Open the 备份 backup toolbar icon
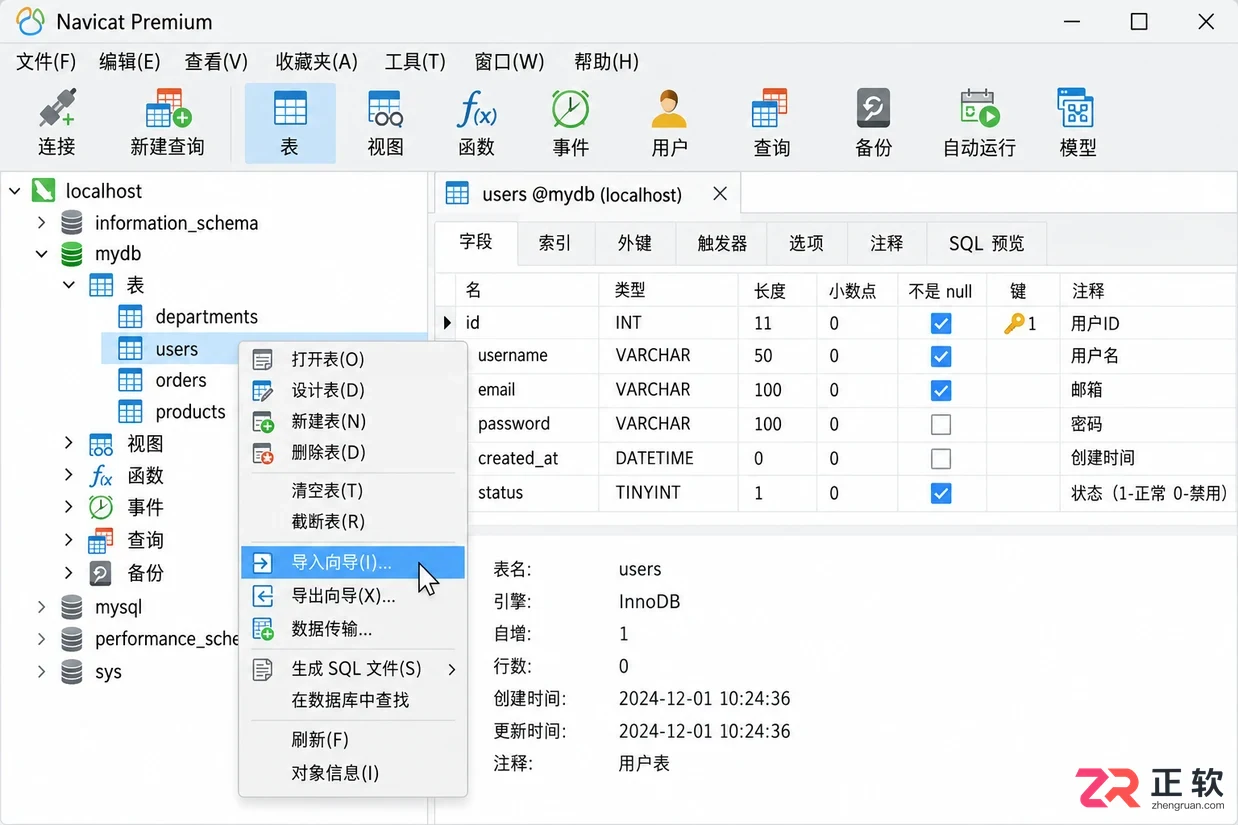Screen dimensions: 1238x825 coord(873,122)
